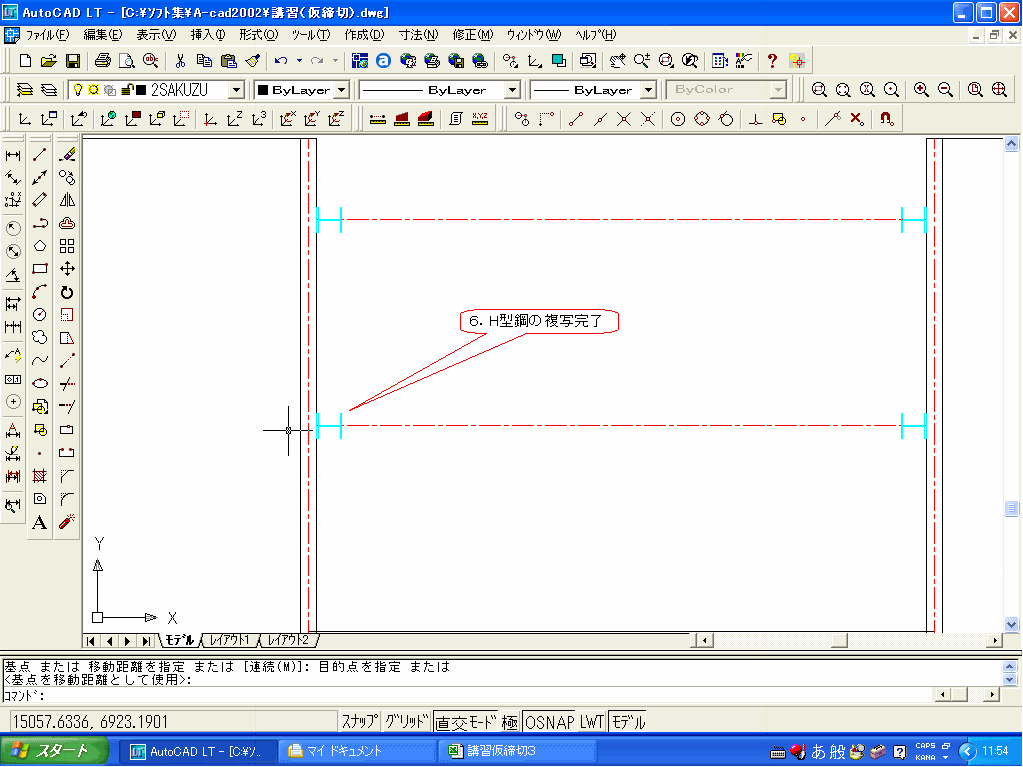Select the Rectangle draw tool
Image resolution: width=1023 pixels, height=767 pixels.
coord(40,269)
